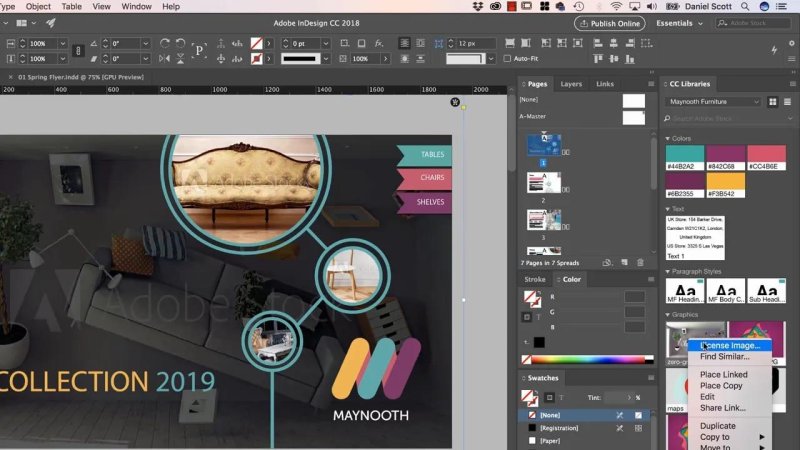The image size is (800, 450).
Task: Click the macOS Spotlight search icon
Action: (x=745, y=7)
